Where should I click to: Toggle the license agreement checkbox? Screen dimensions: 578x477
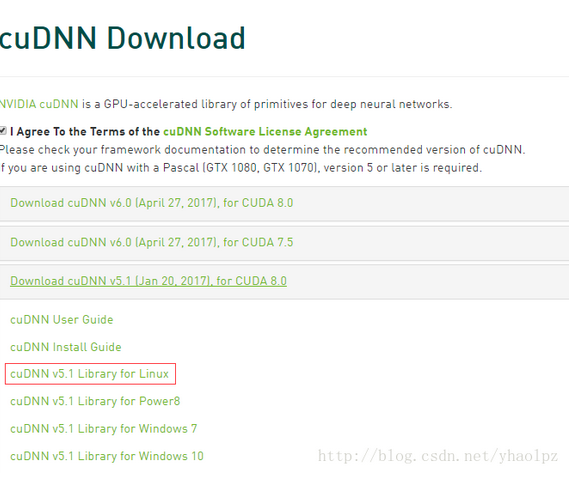click(3, 131)
